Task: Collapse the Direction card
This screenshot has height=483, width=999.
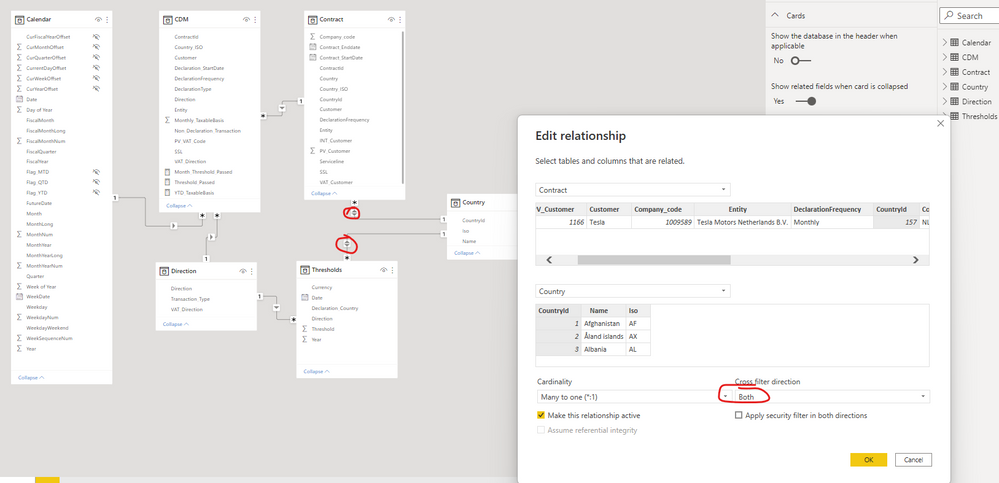Action: [175, 324]
